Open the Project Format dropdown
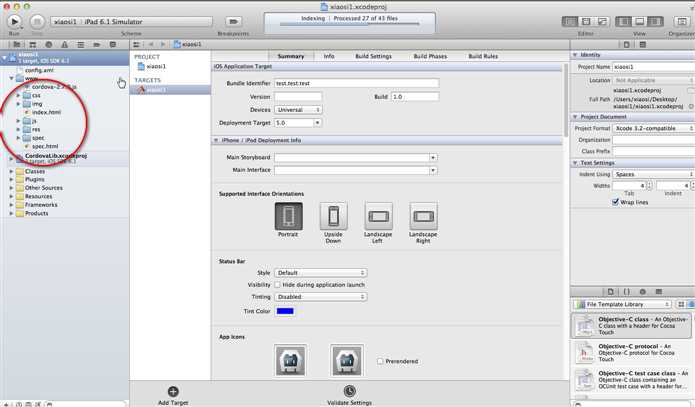The width and height of the screenshot is (695, 407). (653, 128)
